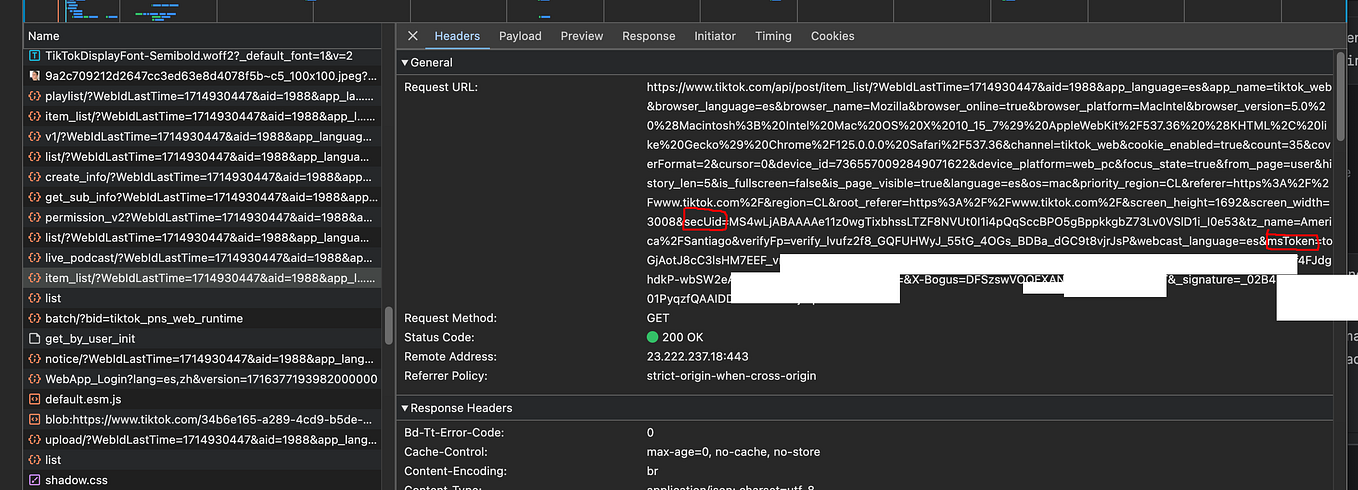
Task: Collapse the Response Headers section
Action: (x=404, y=408)
